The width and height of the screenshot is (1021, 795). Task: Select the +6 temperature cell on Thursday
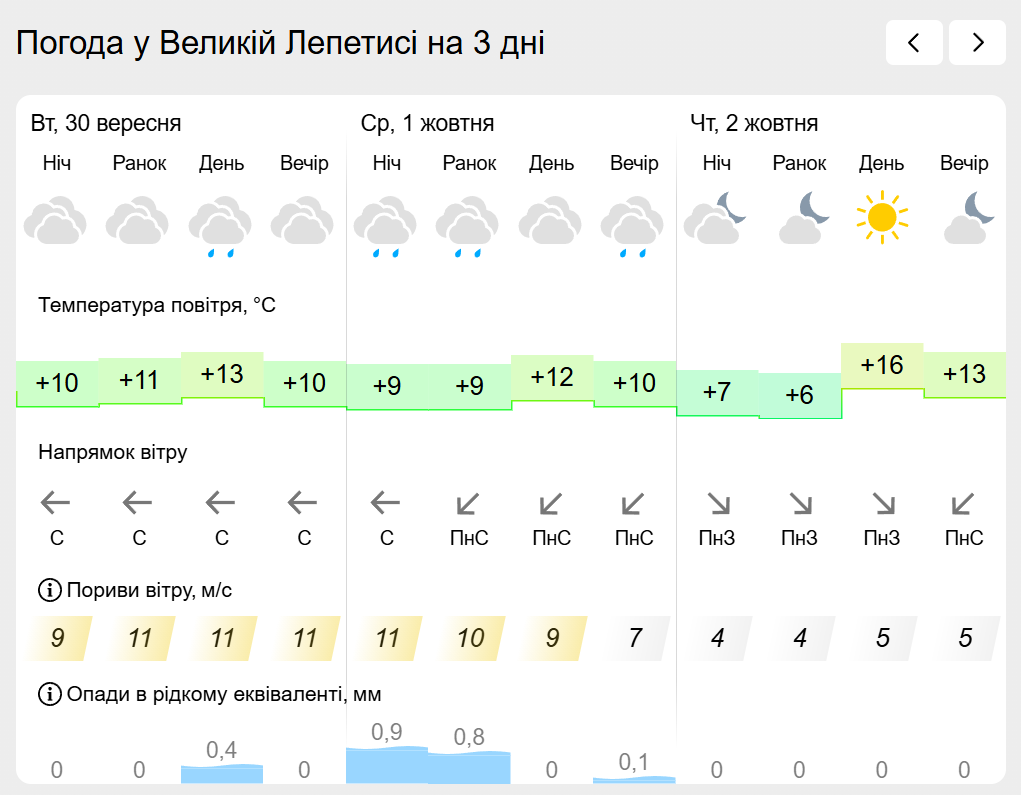click(x=800, y=395)
